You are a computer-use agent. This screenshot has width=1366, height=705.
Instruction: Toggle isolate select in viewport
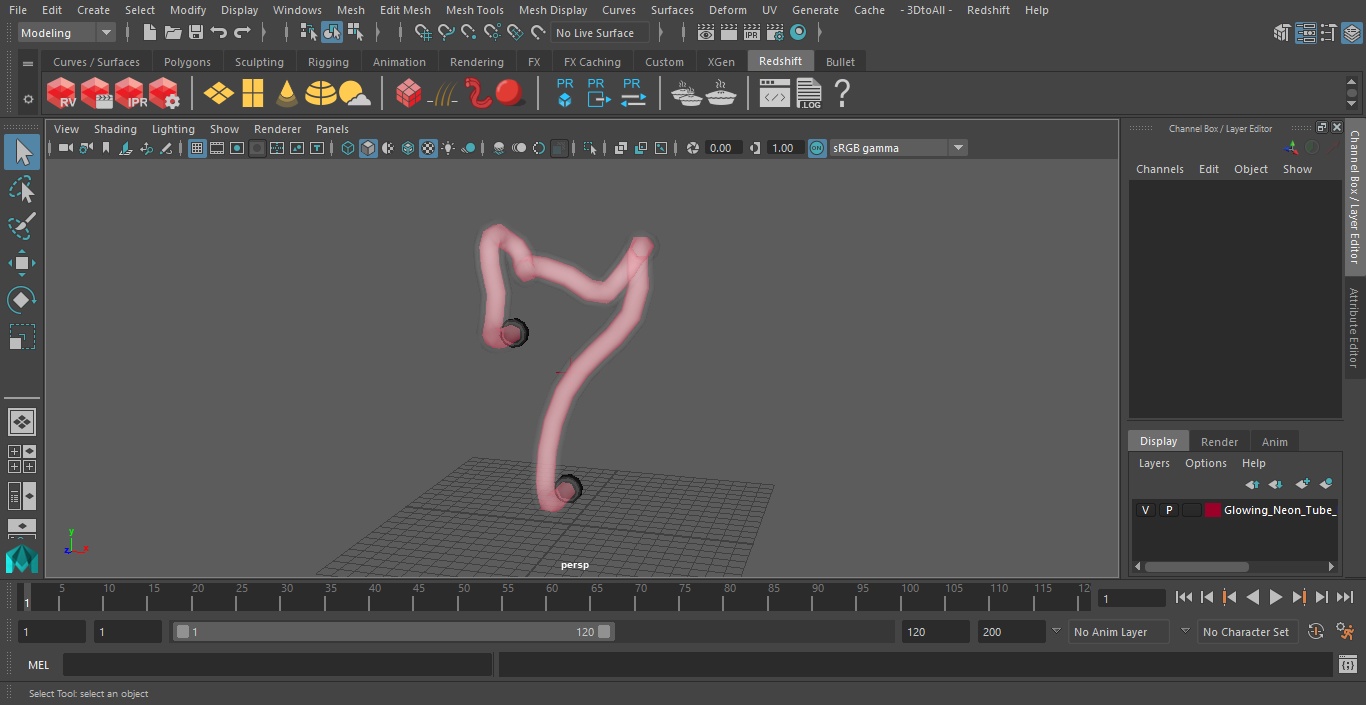point(590,148)
